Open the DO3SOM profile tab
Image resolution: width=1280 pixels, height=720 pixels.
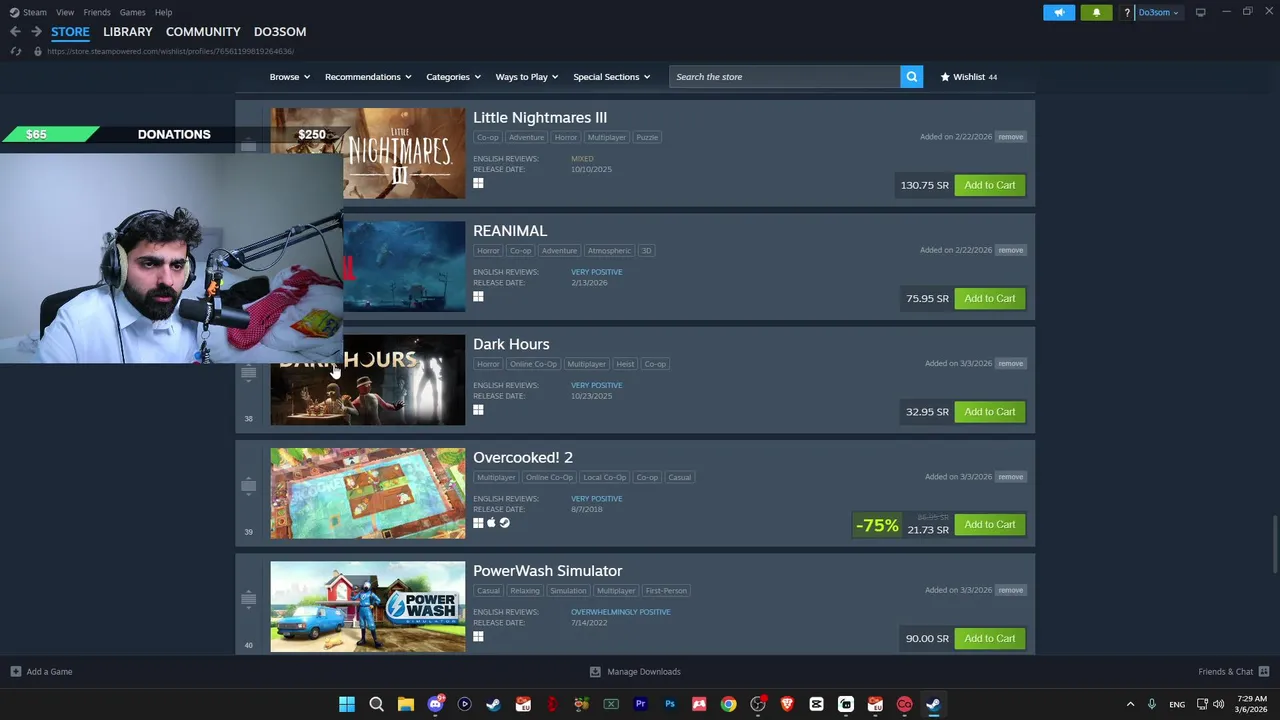[x=280, y=32]
